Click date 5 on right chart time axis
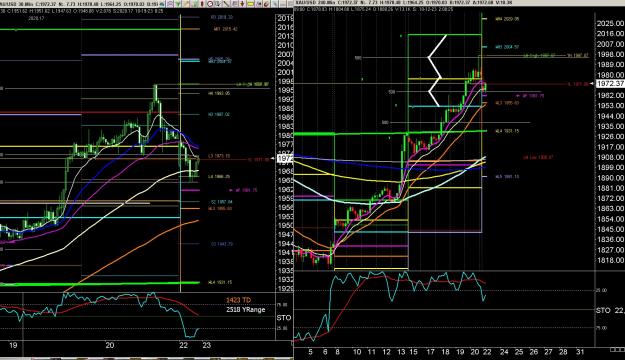625x360 pixels. pos(311,352)
